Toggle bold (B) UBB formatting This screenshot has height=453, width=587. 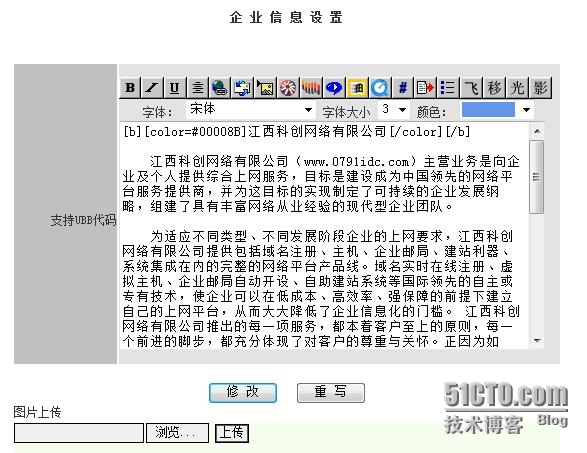point(130,88)
